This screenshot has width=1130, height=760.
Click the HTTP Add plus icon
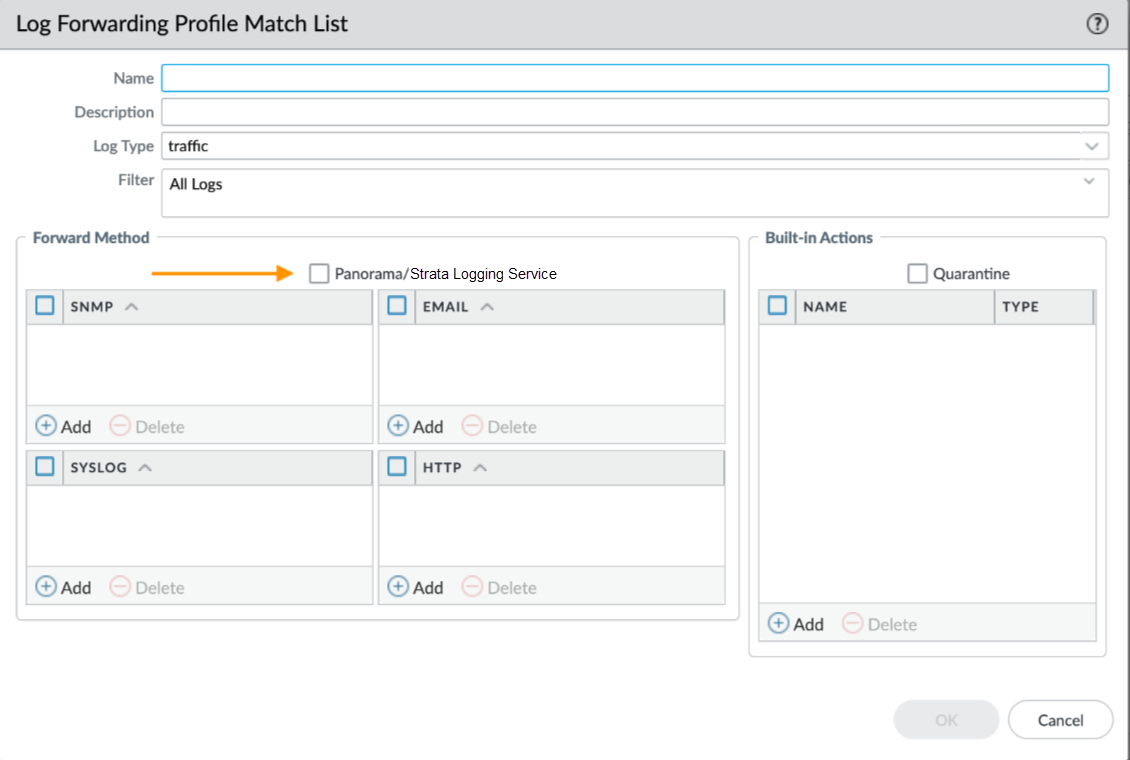398,587
